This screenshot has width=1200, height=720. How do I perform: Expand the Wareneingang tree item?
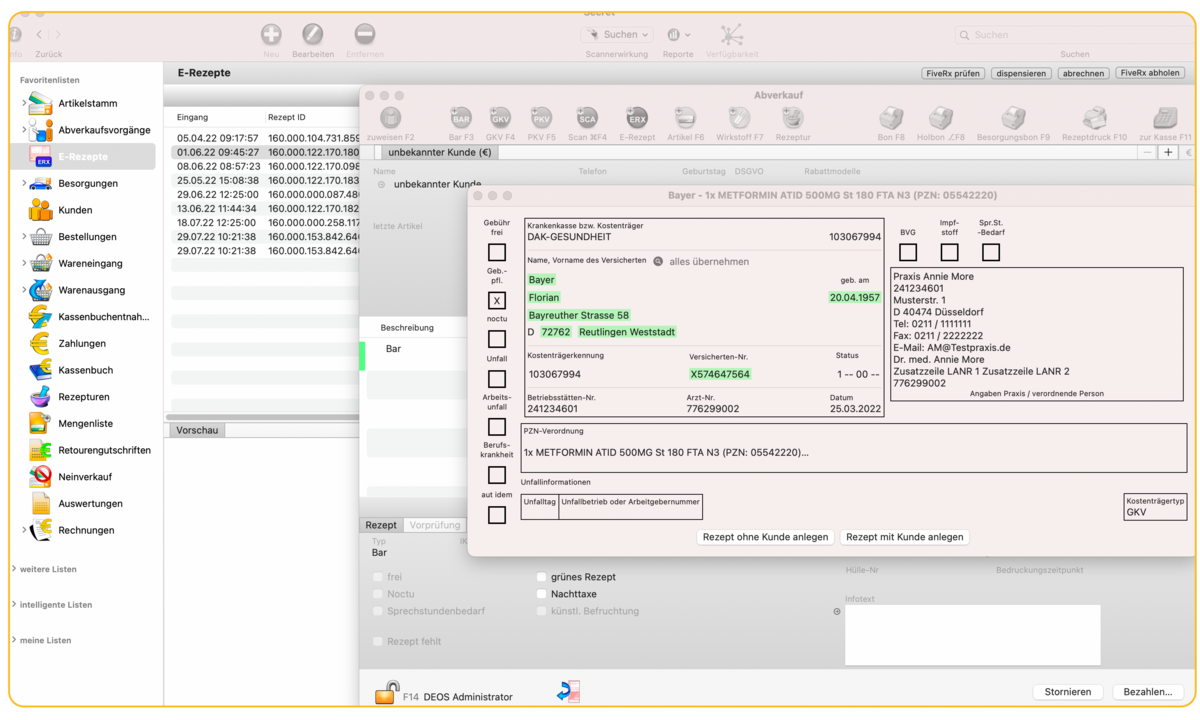click(x=24, y=264)
